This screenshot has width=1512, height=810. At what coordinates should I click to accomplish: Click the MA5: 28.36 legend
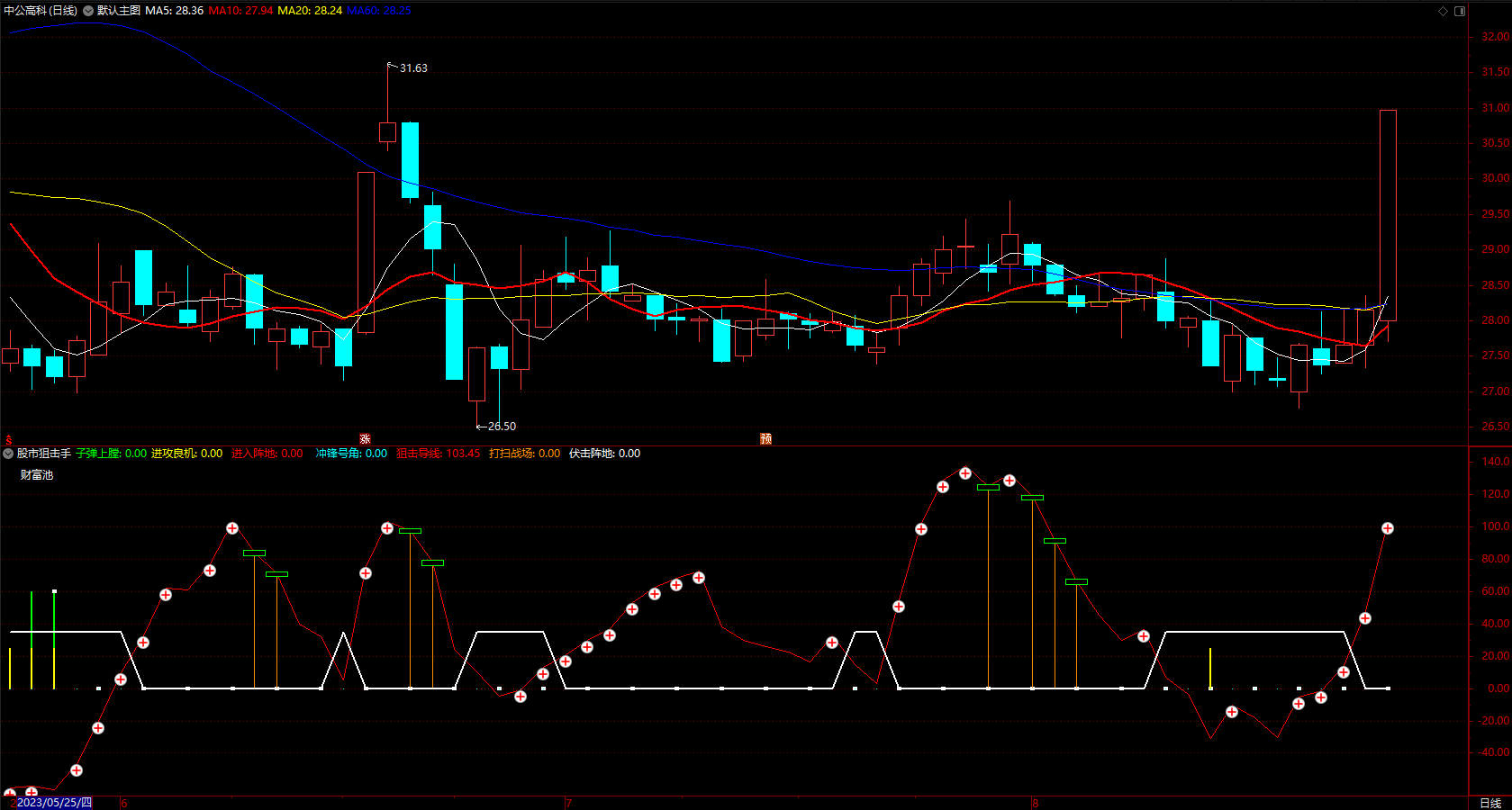tap(175, 11)
